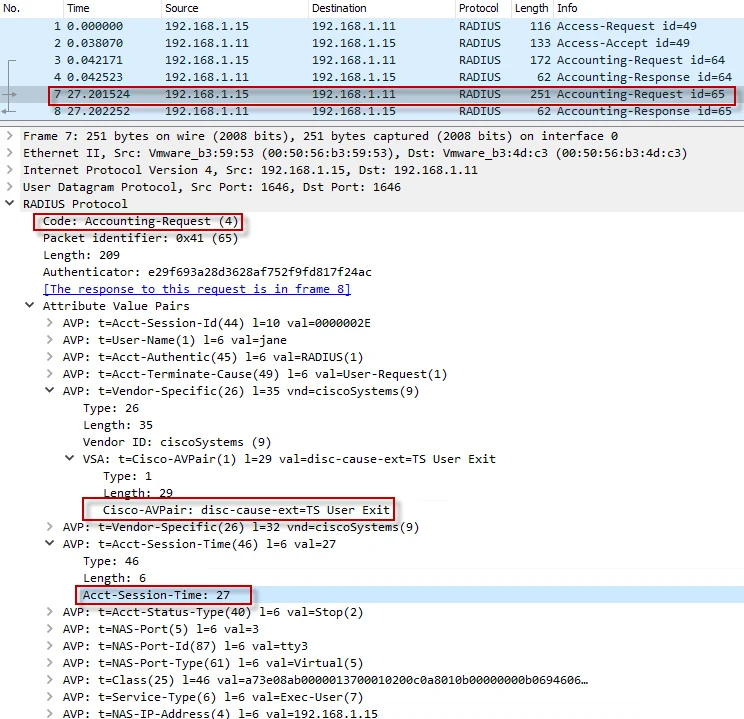Collapse the RADIUS Protocol tree

[10, 204]
